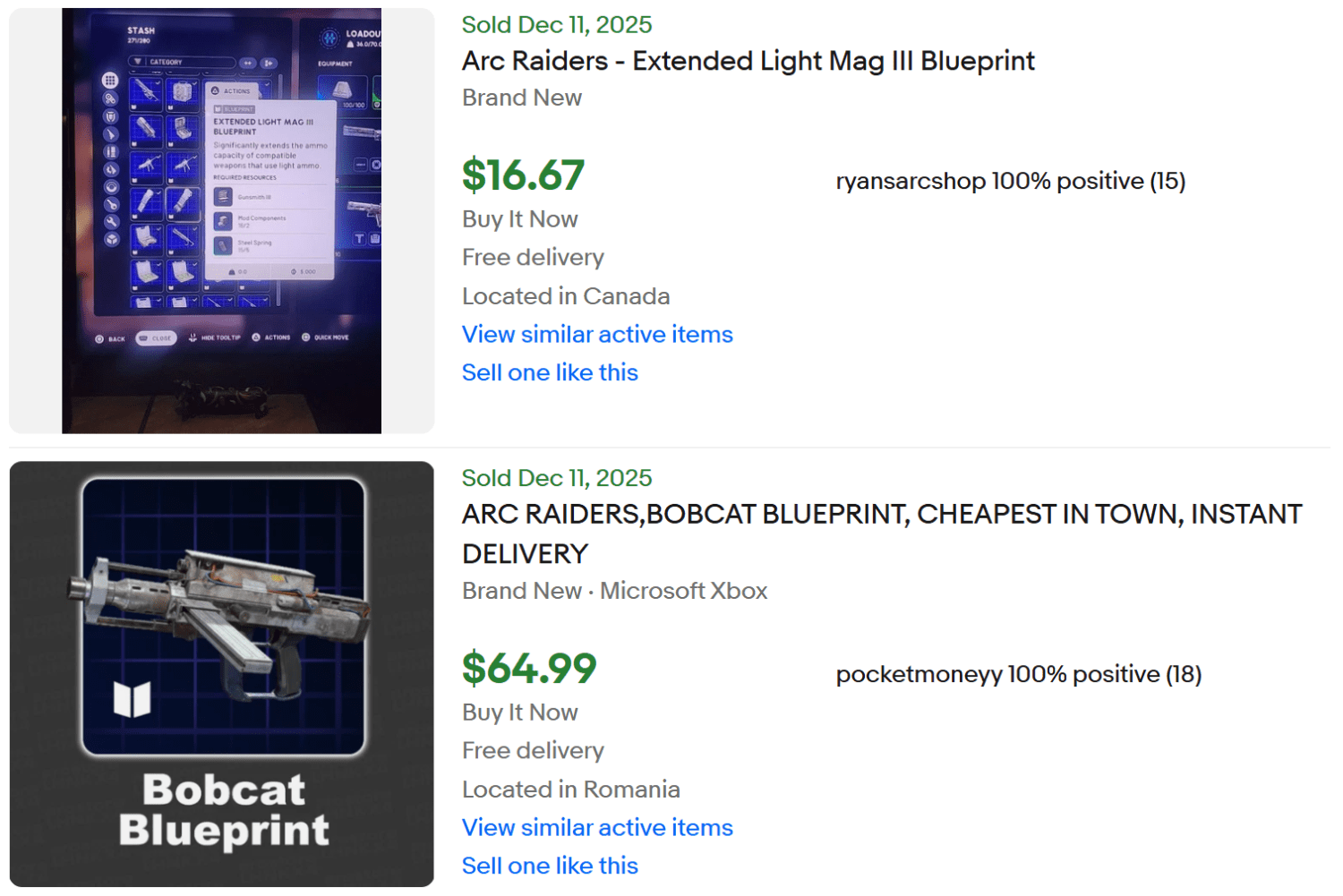The height and width of the screenshot is (896, 1343).
Task: Click the Actions triangle icon on the tooltip header
Action: pyautogui.click(x=215, y=91)
